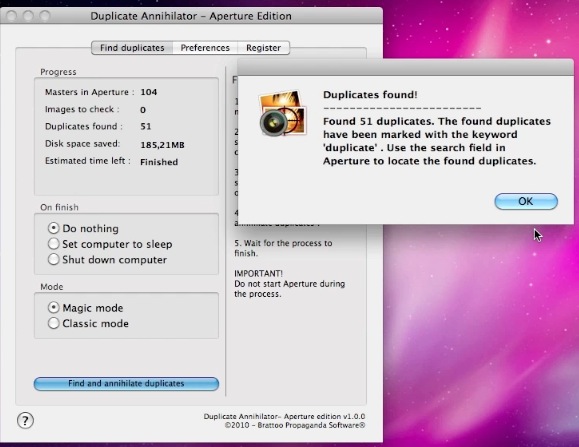Click step 5 Wait for the process text
The image size is (579, 447).
283,248
